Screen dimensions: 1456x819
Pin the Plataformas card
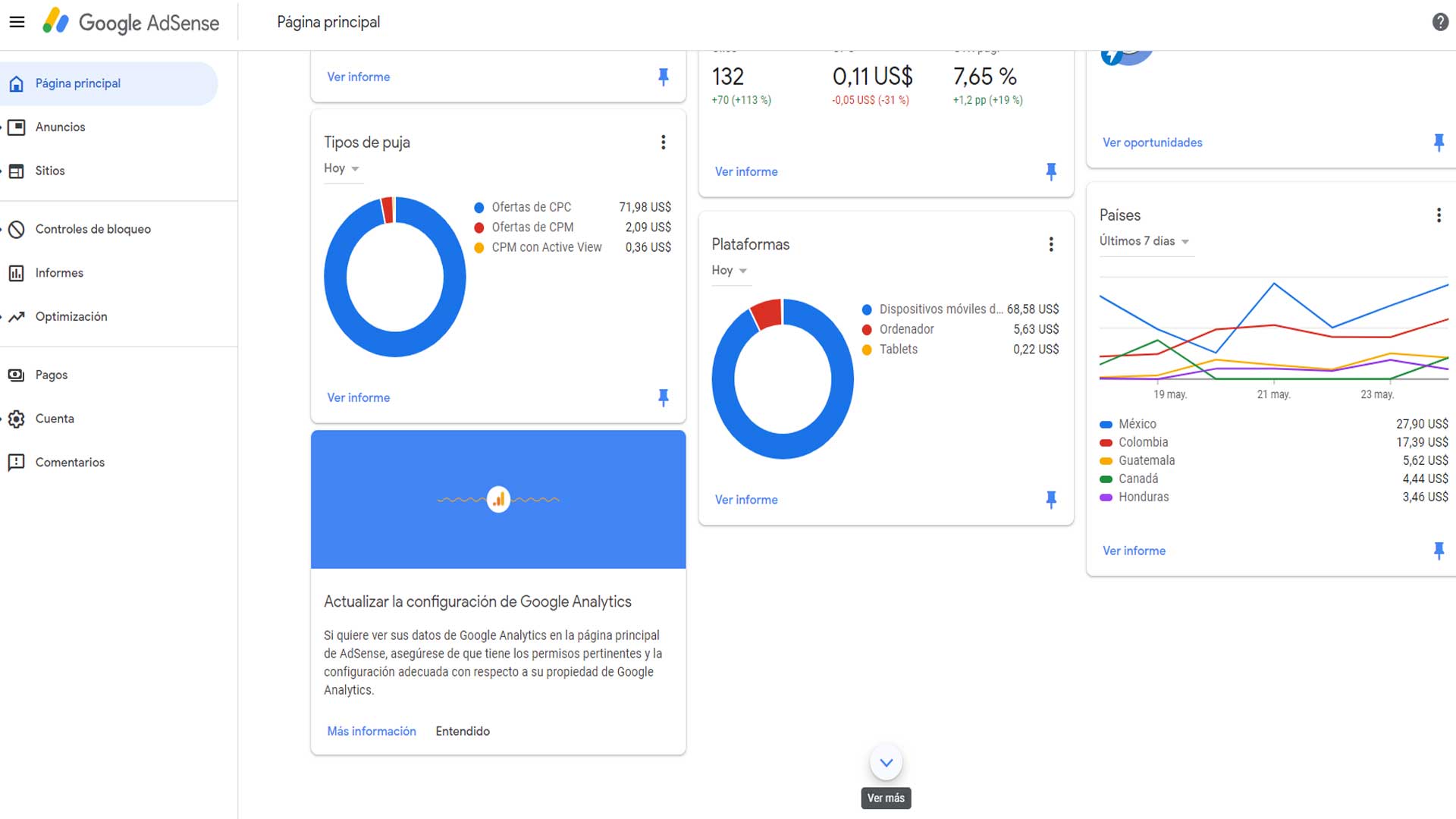coord(1051,499)
